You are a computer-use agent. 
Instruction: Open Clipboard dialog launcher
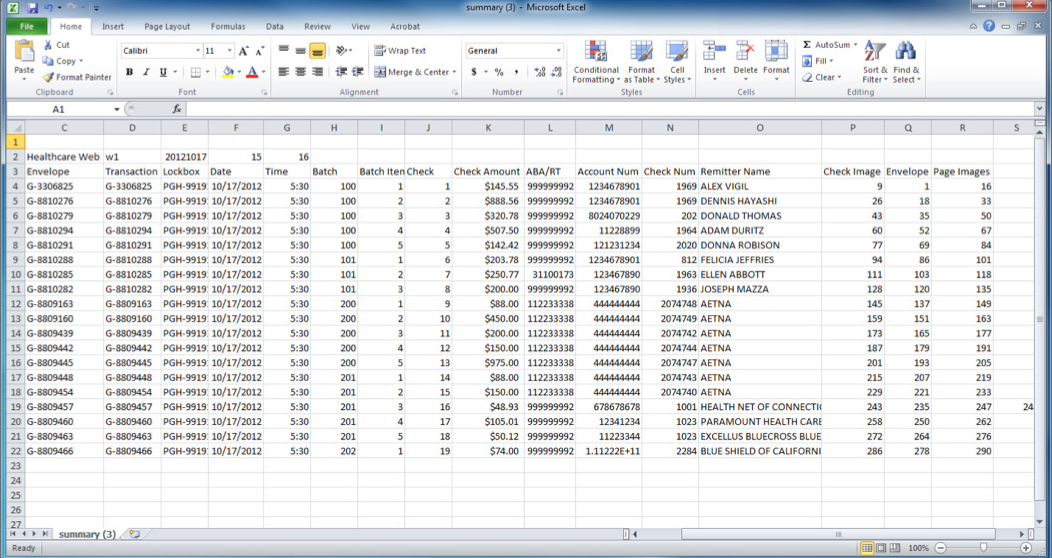tap(110, 93)
